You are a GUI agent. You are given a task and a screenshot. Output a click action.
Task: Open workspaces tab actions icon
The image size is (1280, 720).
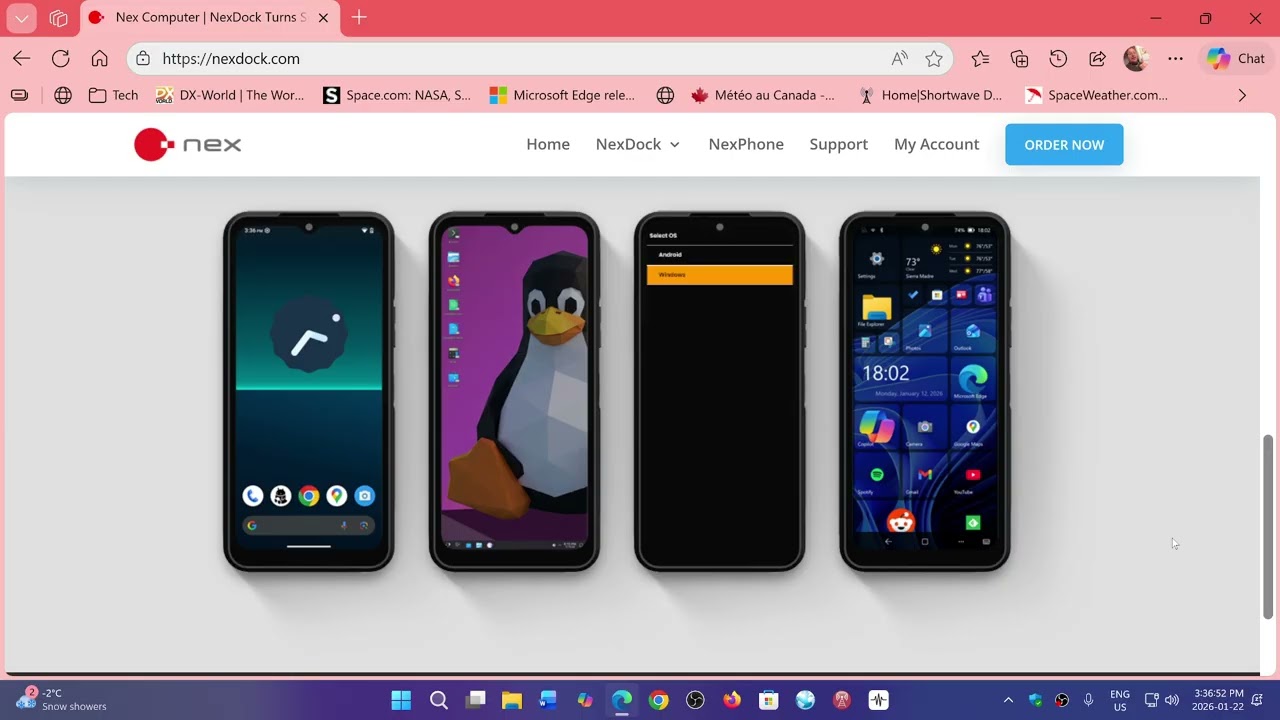click(x=58, y=18)
